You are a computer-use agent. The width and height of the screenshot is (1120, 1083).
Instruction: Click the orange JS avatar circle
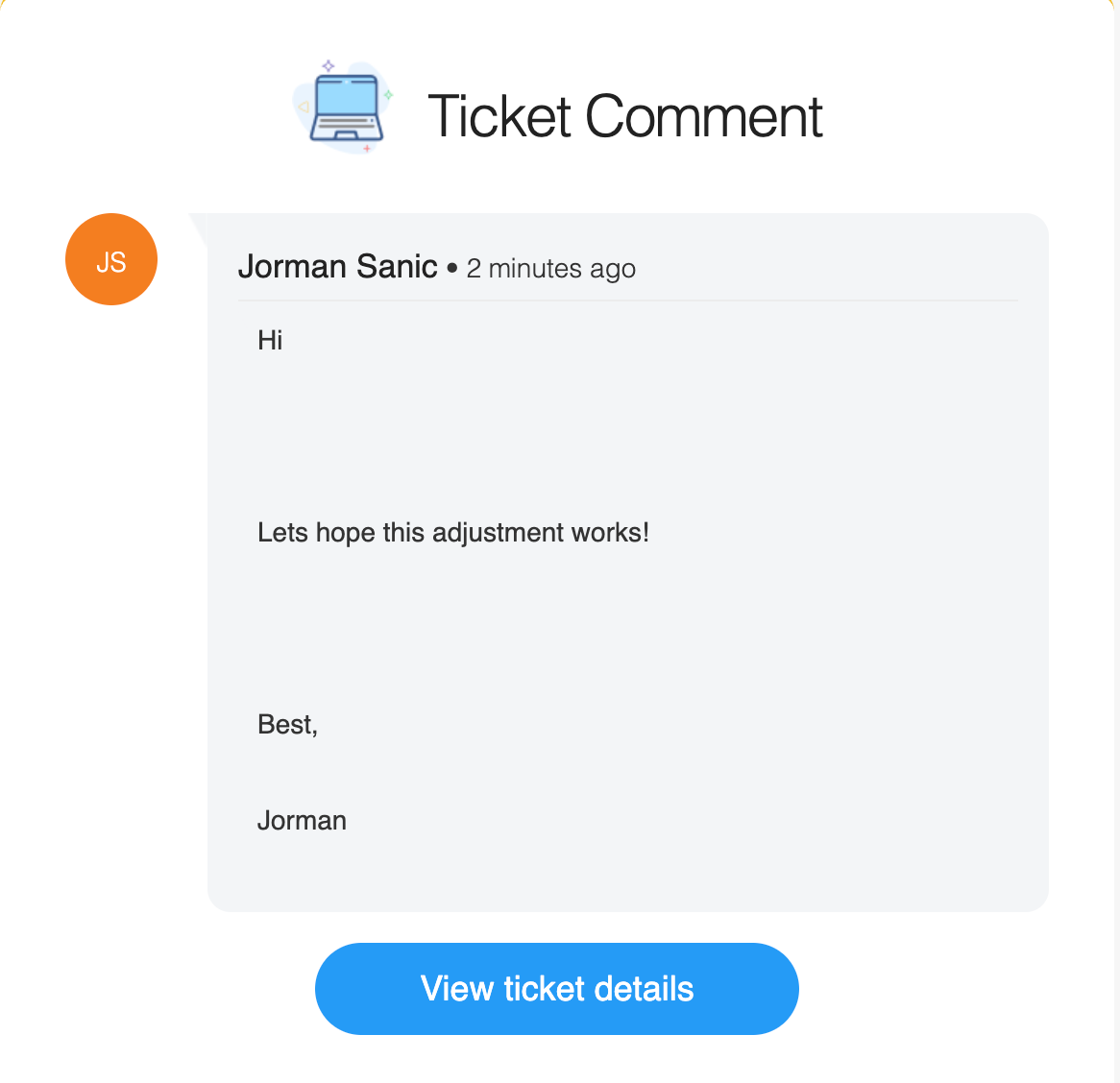coord(111,259)
